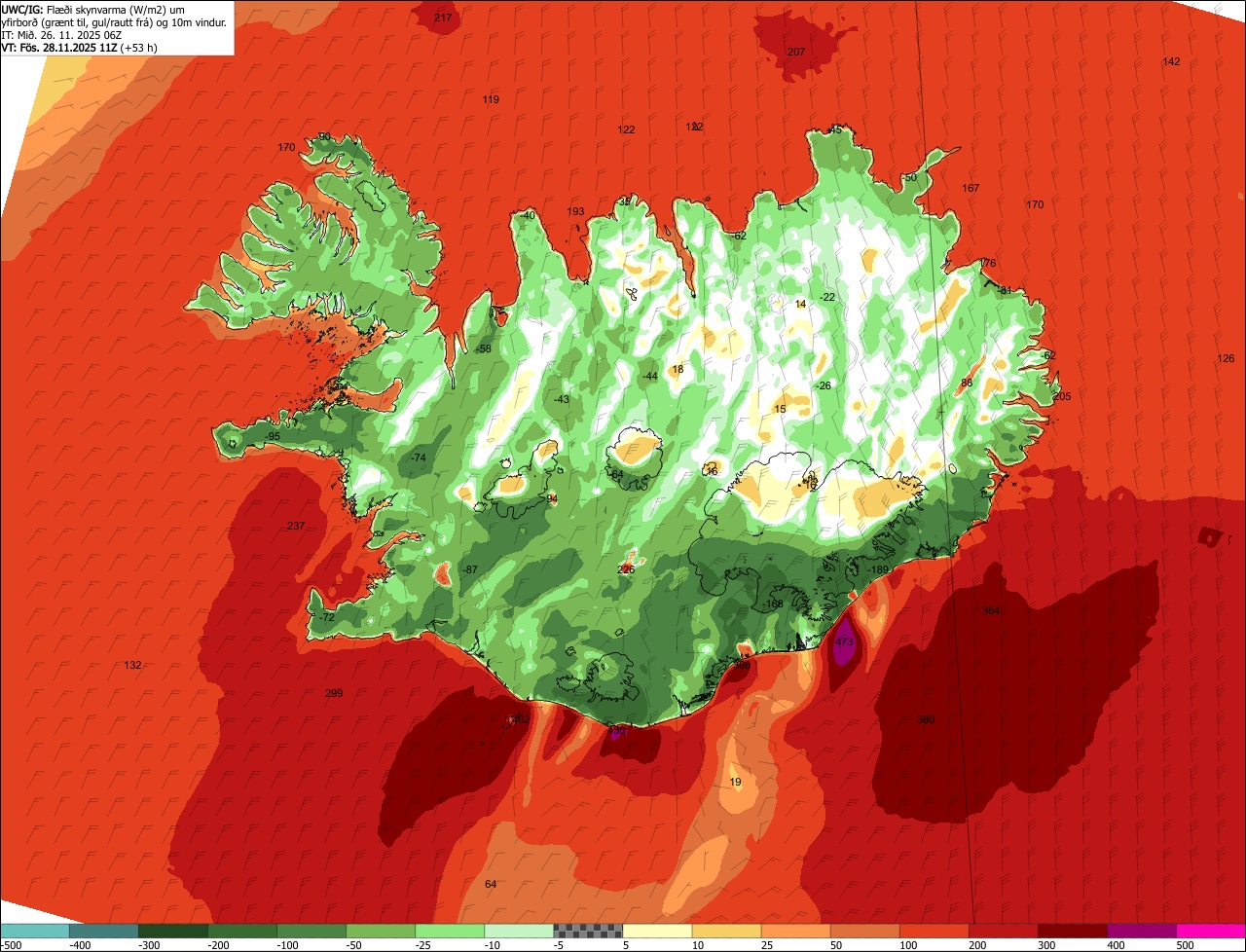Pick the red 200 to 300 legend swatch

coord(1002,931)
